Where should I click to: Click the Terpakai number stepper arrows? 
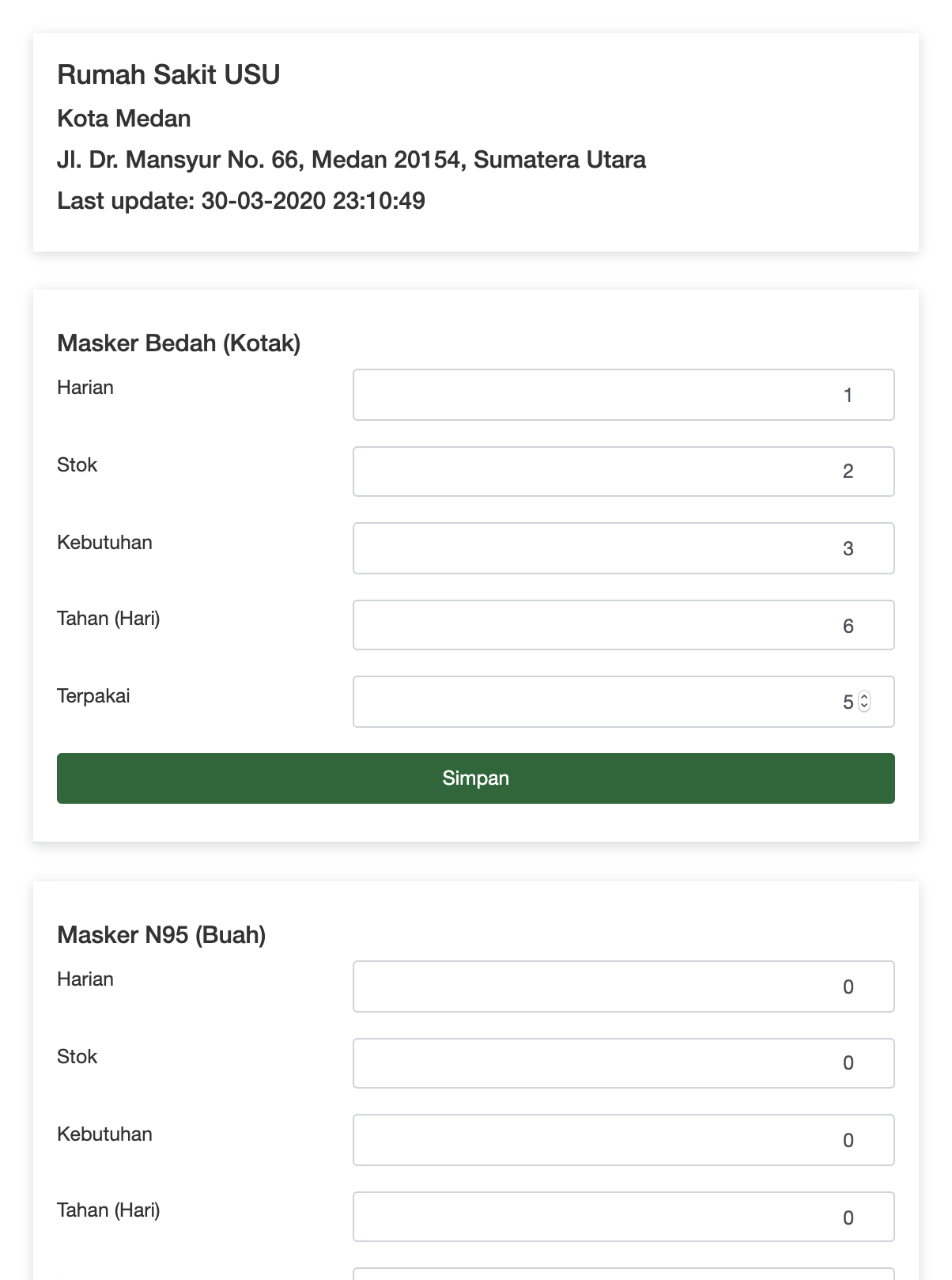864,702
